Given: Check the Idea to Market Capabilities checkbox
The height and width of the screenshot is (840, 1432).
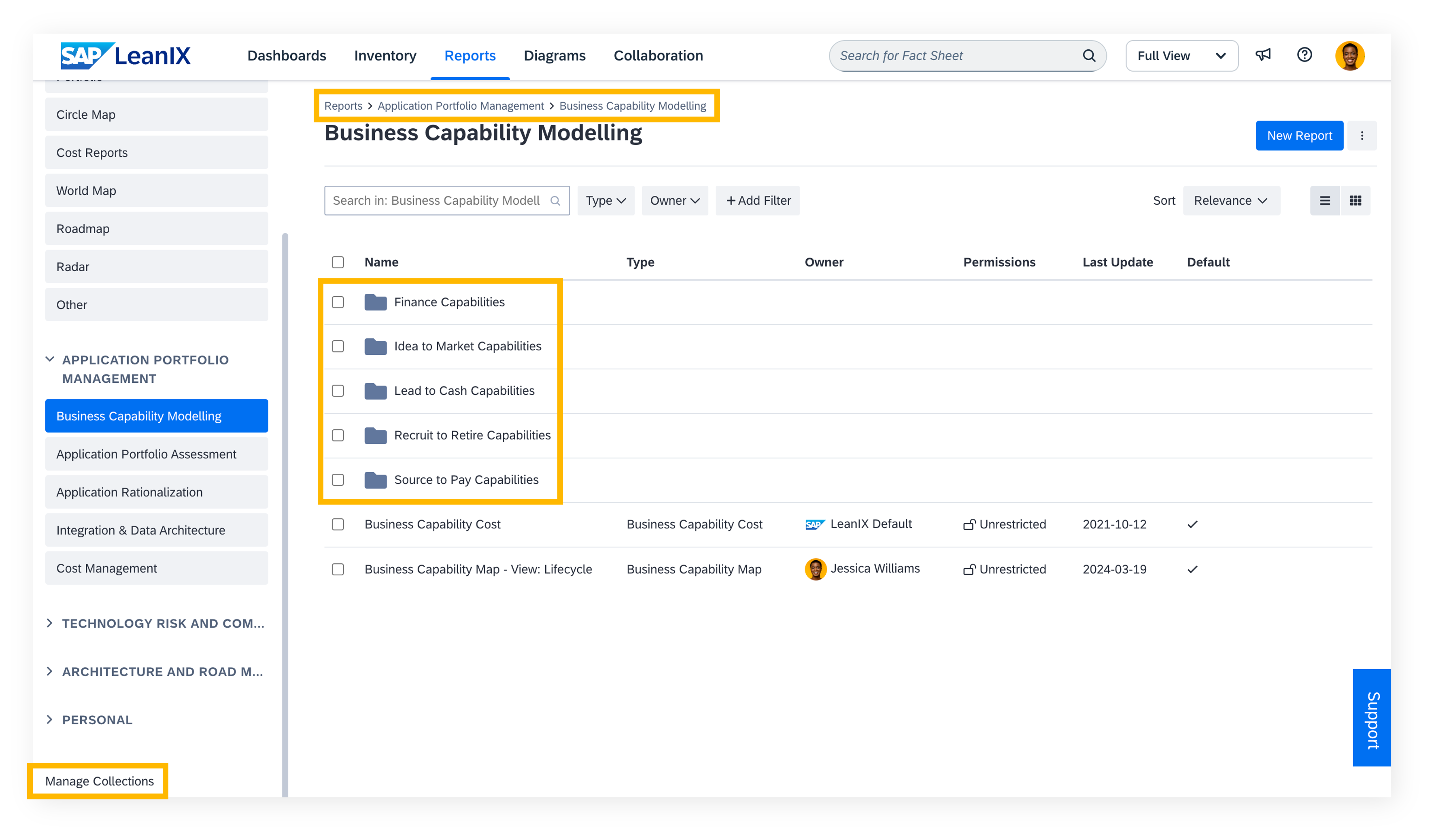Looking at the screenshot, I should point(338,346).
